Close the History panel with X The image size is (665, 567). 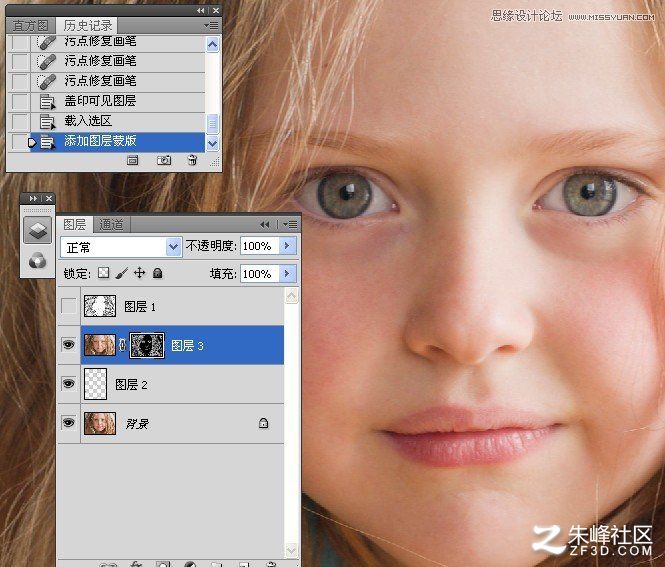(x=216, y=11)
